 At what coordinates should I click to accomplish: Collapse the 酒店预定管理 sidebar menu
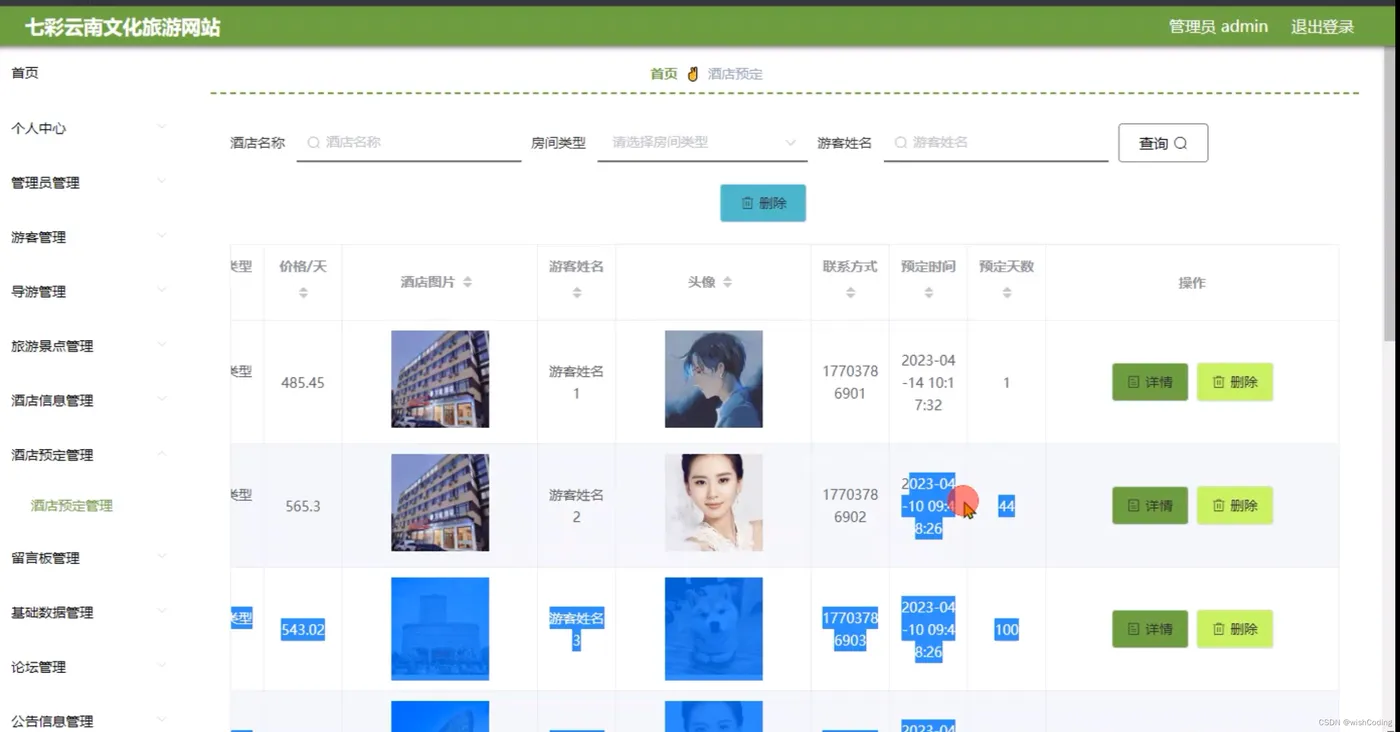88,455
